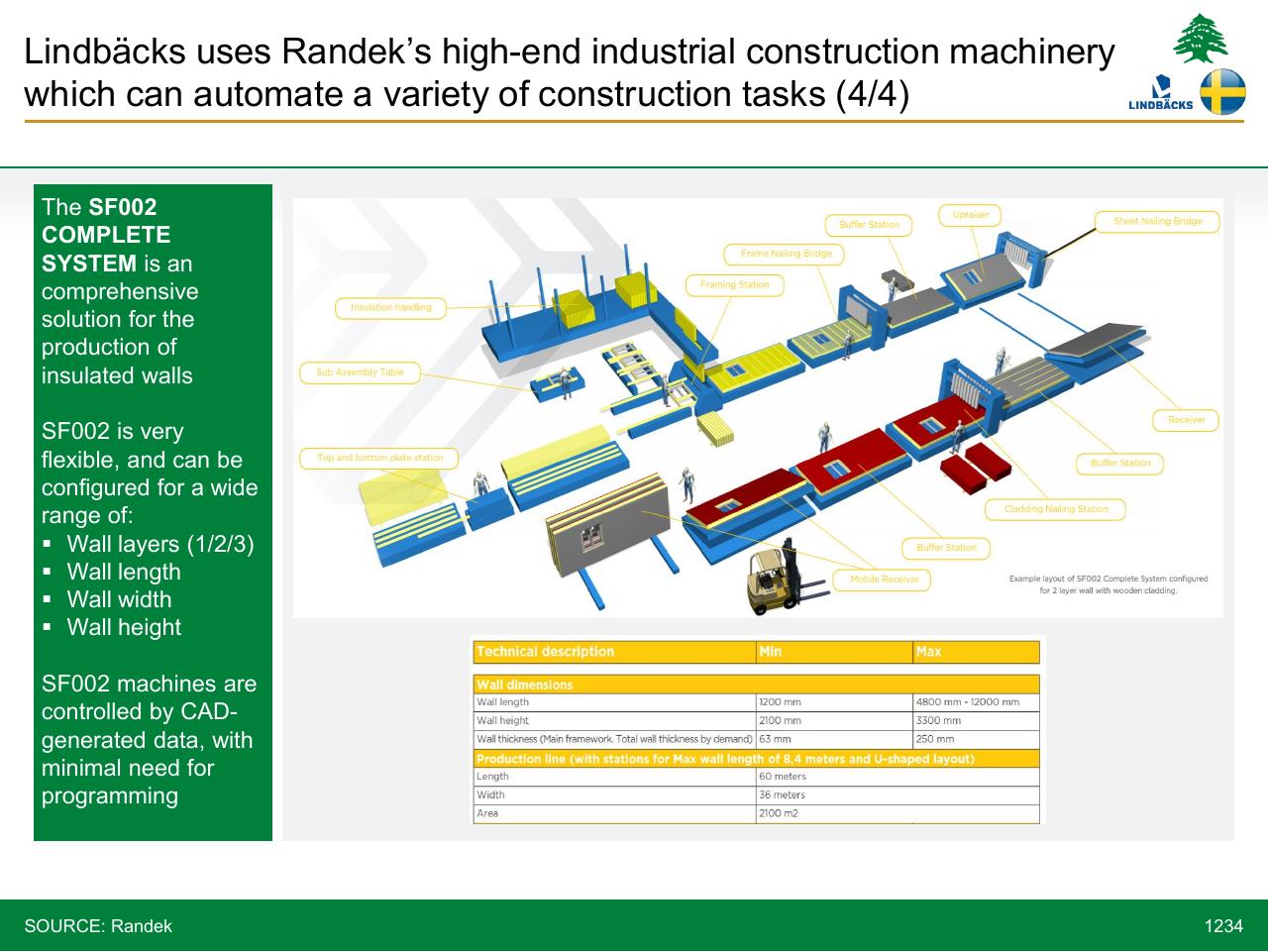Viewport: 1268px width, 952px height.
Task: Click the "Sheet Nailing Bridge" label
Action: pyautogui.click(x=1157, y=221)
